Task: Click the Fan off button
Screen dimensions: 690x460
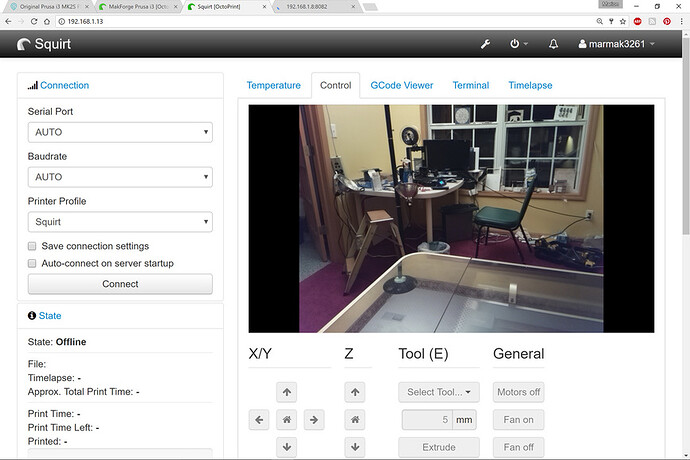Action: coord(518,447)
